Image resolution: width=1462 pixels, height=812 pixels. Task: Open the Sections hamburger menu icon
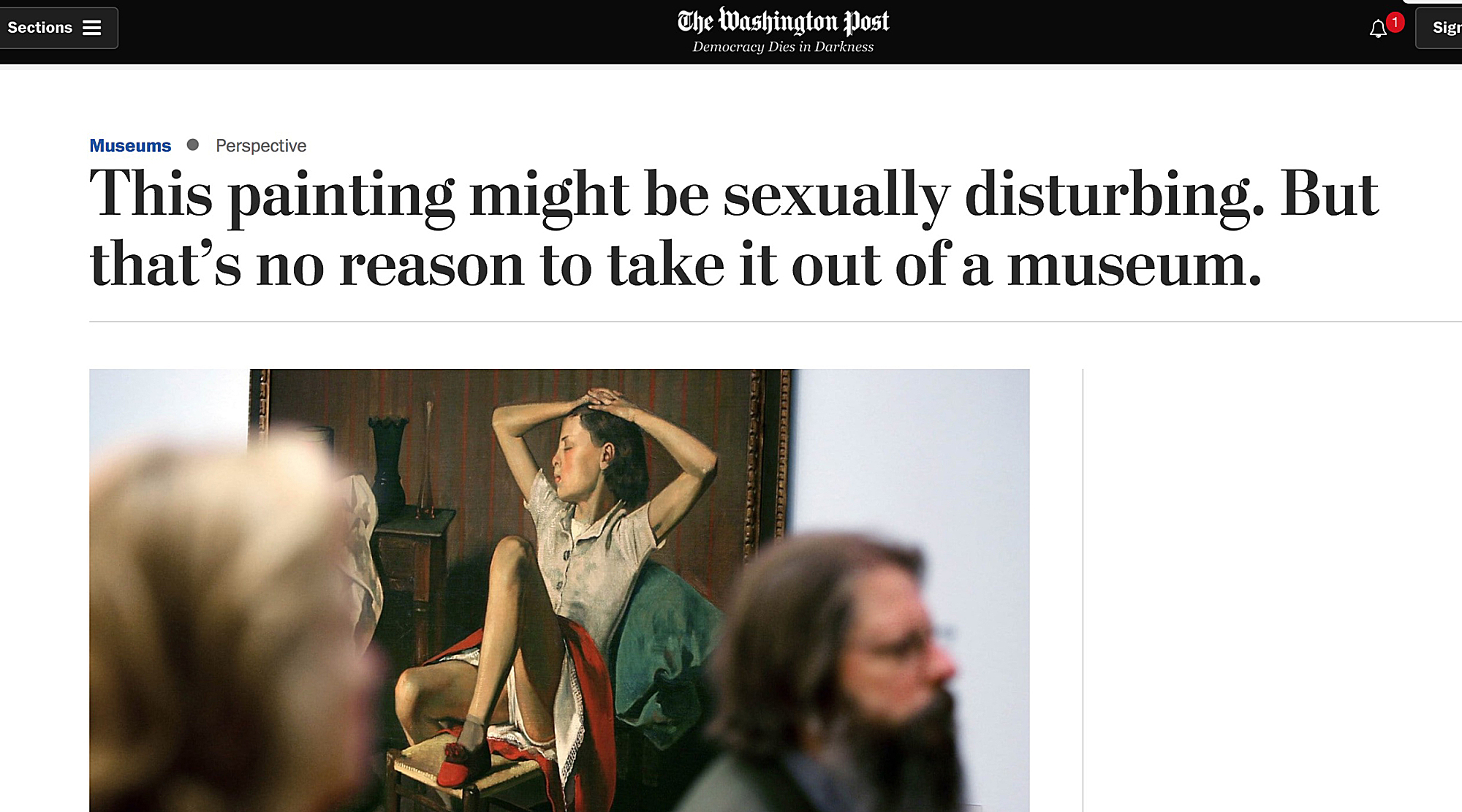tap(91, 28)
